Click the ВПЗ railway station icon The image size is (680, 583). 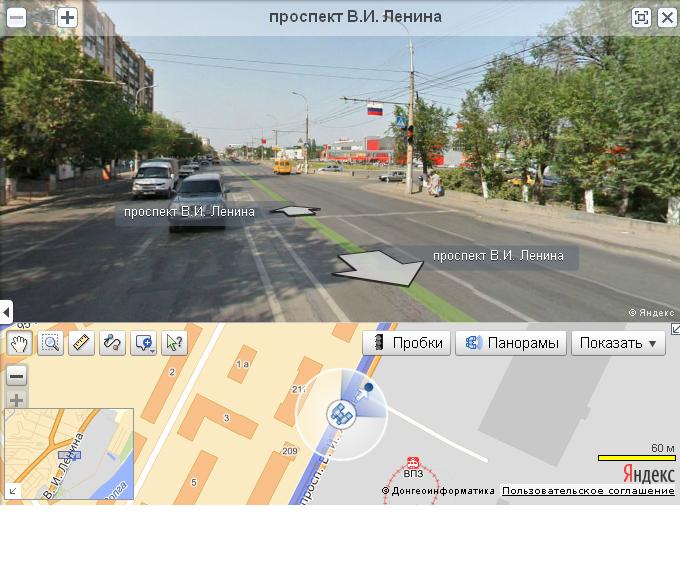coord(413,462)
